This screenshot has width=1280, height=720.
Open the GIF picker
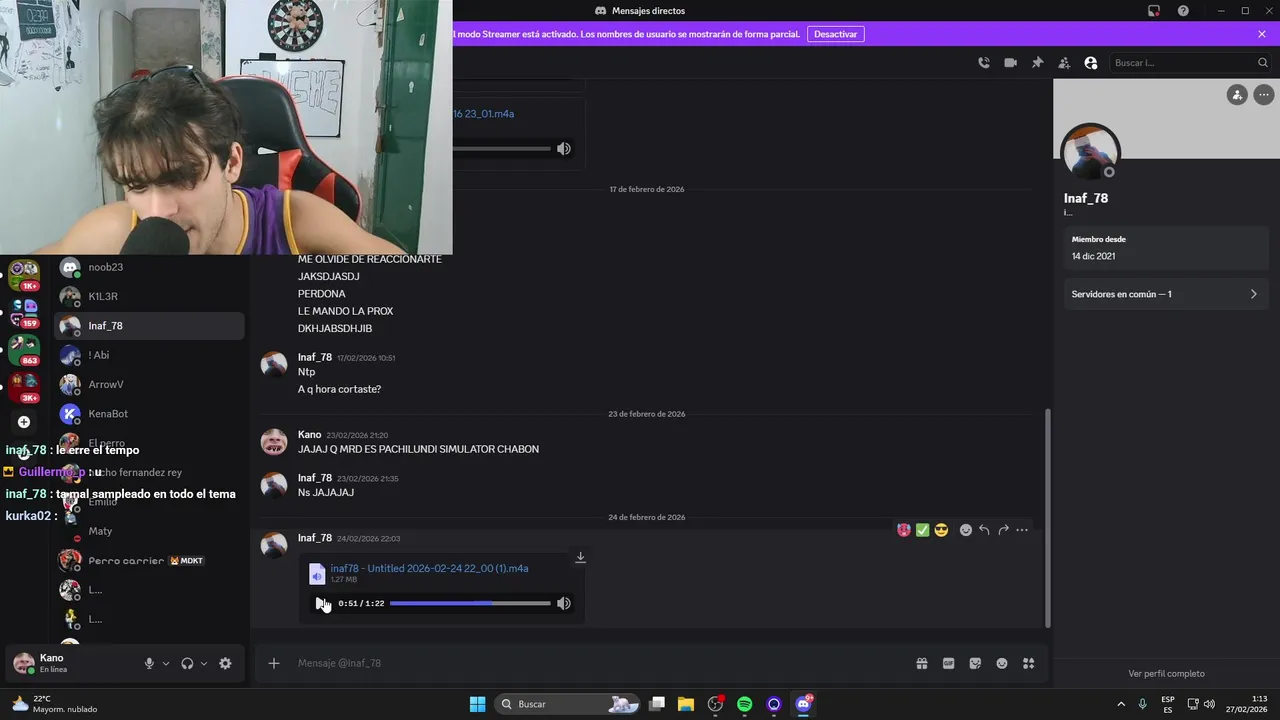(948, 663)
